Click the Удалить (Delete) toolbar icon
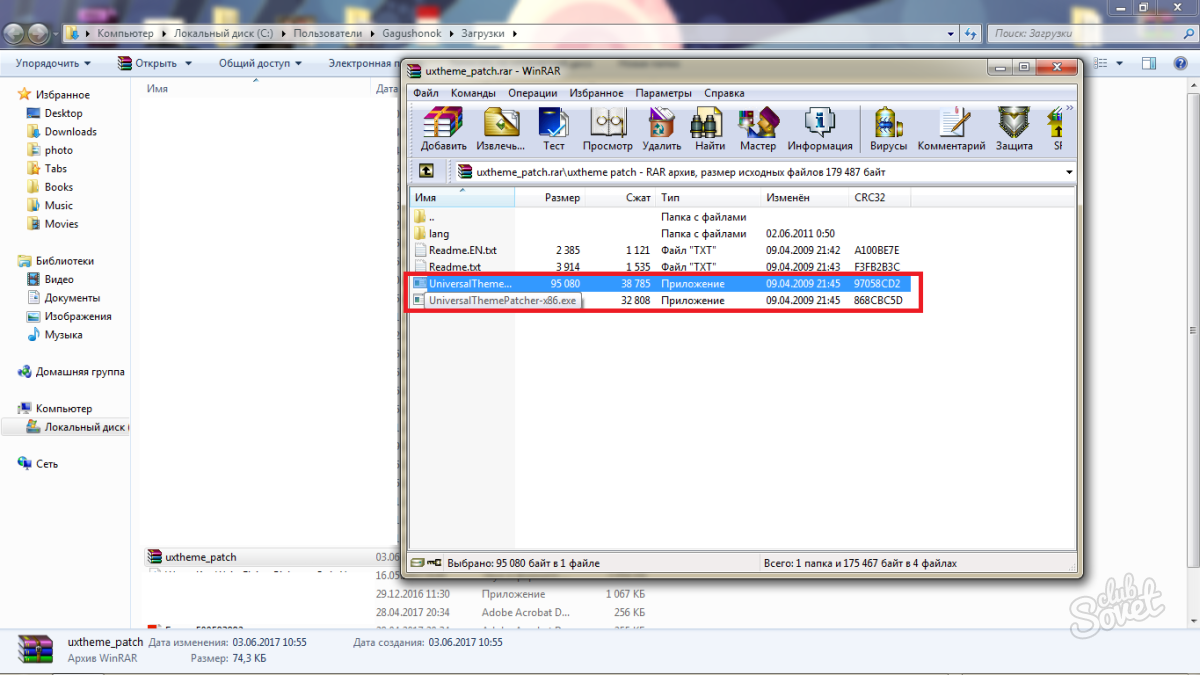 pyautogui.click(x=661, y=129)
